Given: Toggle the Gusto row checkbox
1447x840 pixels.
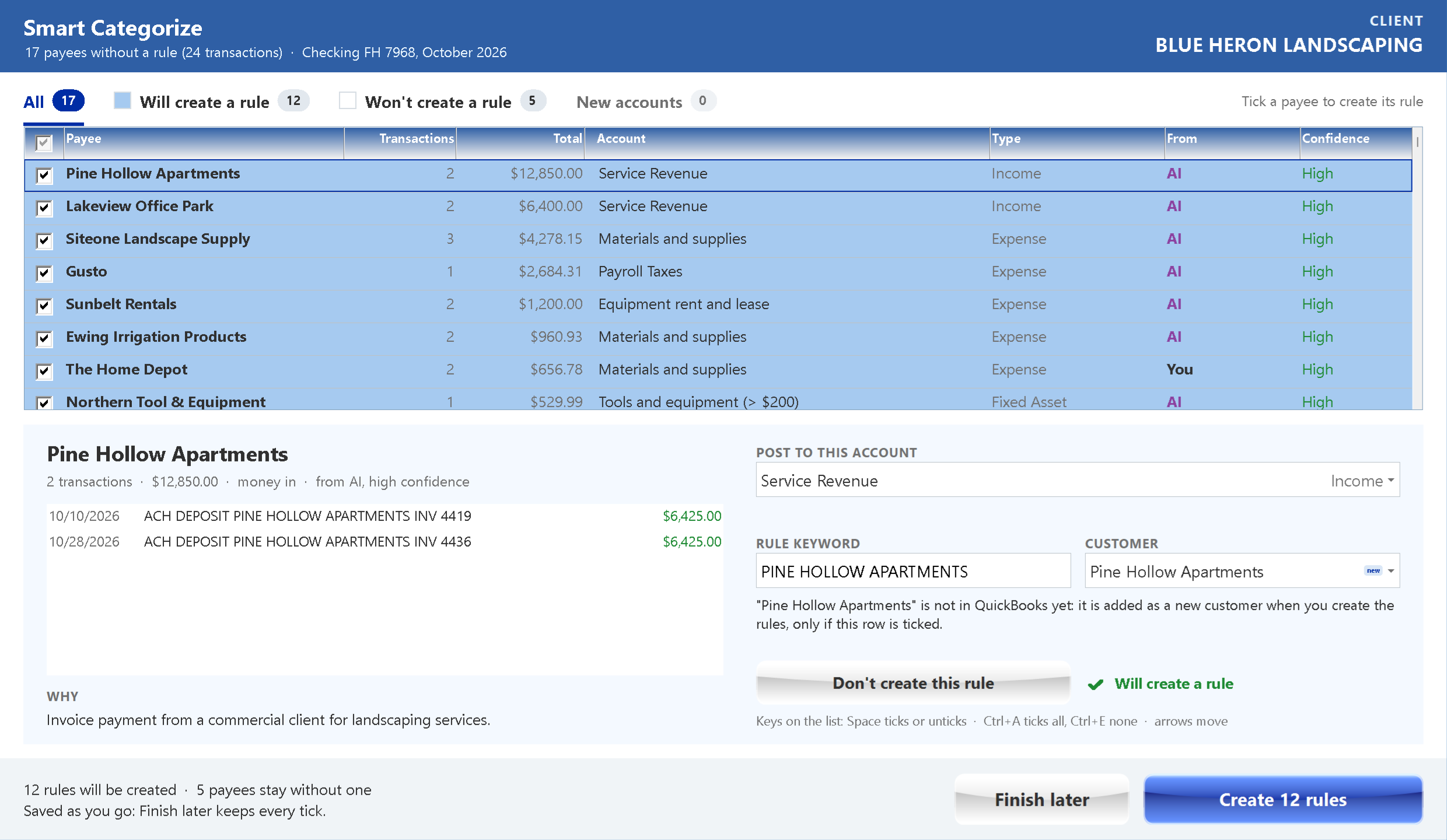Looking at the screenshot, I should tap(44, 273).
